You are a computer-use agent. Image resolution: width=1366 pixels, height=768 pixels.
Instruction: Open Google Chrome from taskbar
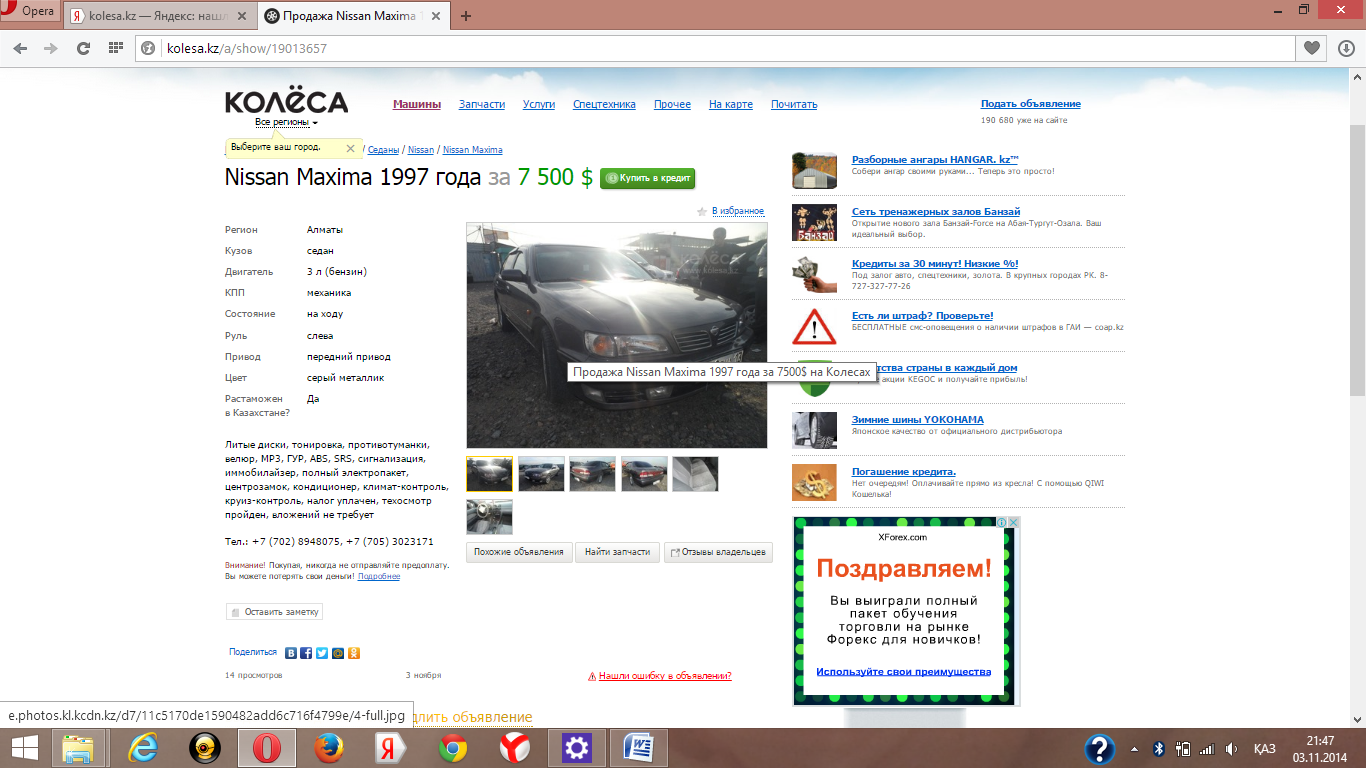(x=452, y=748)
